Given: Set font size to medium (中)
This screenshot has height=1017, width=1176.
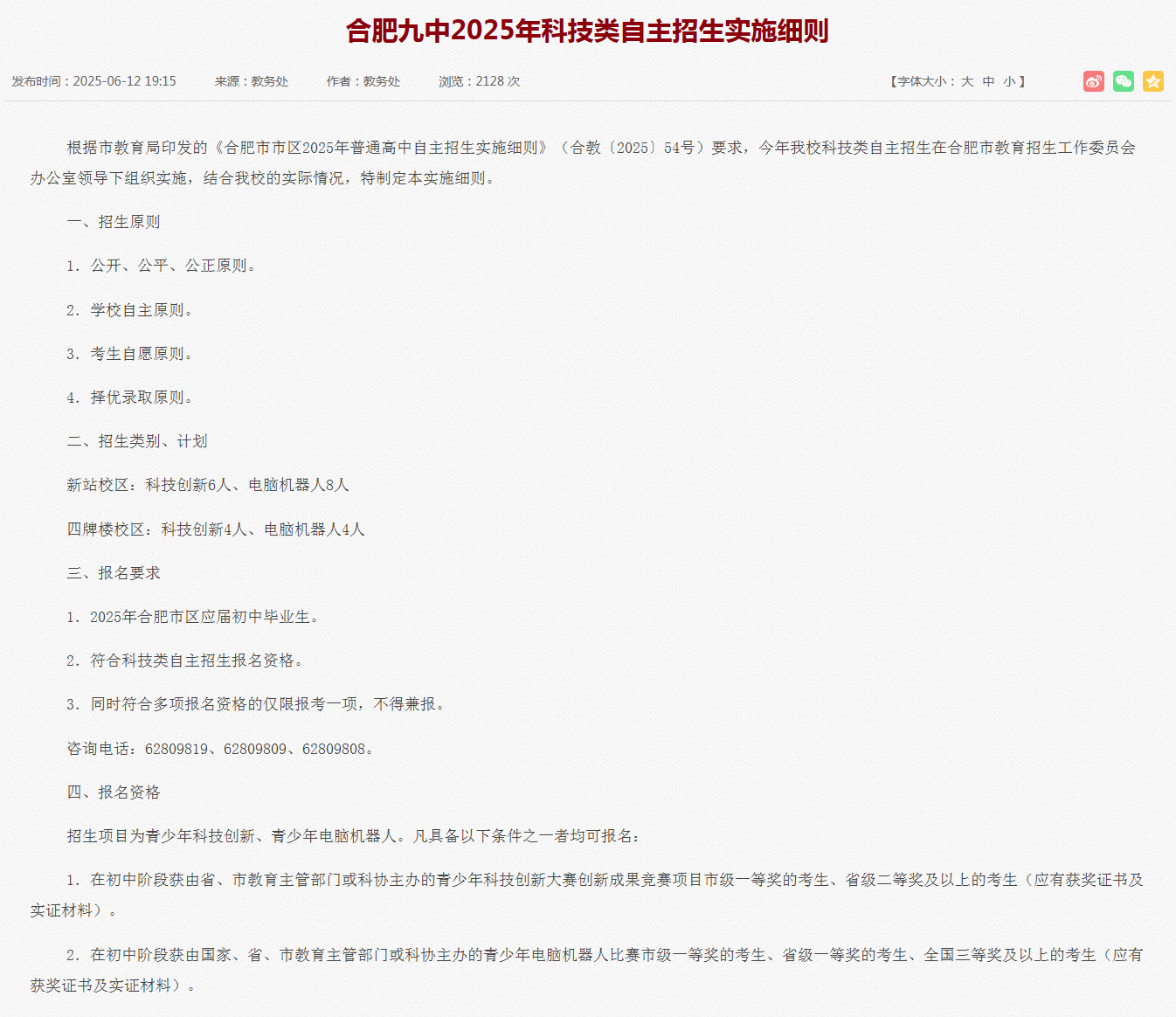Looking at the screenshot, I should pyautogui.click(x=988, y=81).
